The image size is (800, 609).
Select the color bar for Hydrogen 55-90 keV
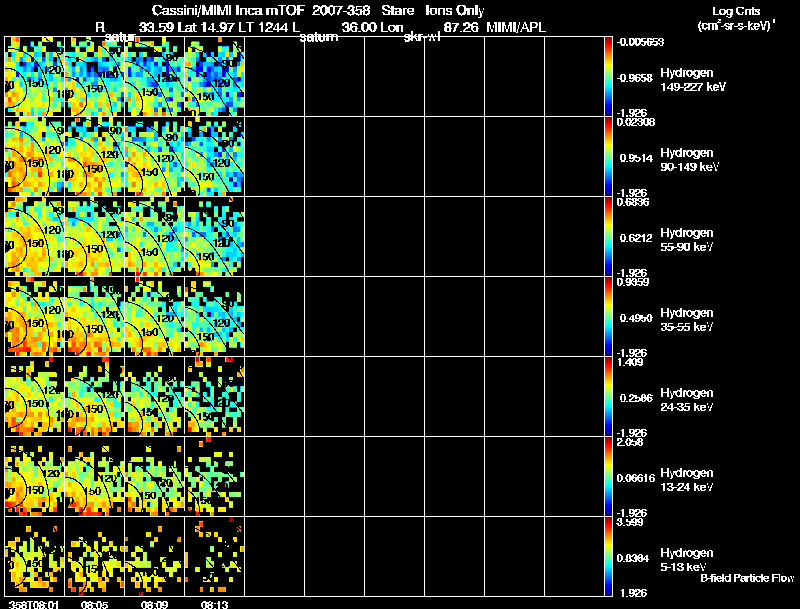click(x=608, y=237)
